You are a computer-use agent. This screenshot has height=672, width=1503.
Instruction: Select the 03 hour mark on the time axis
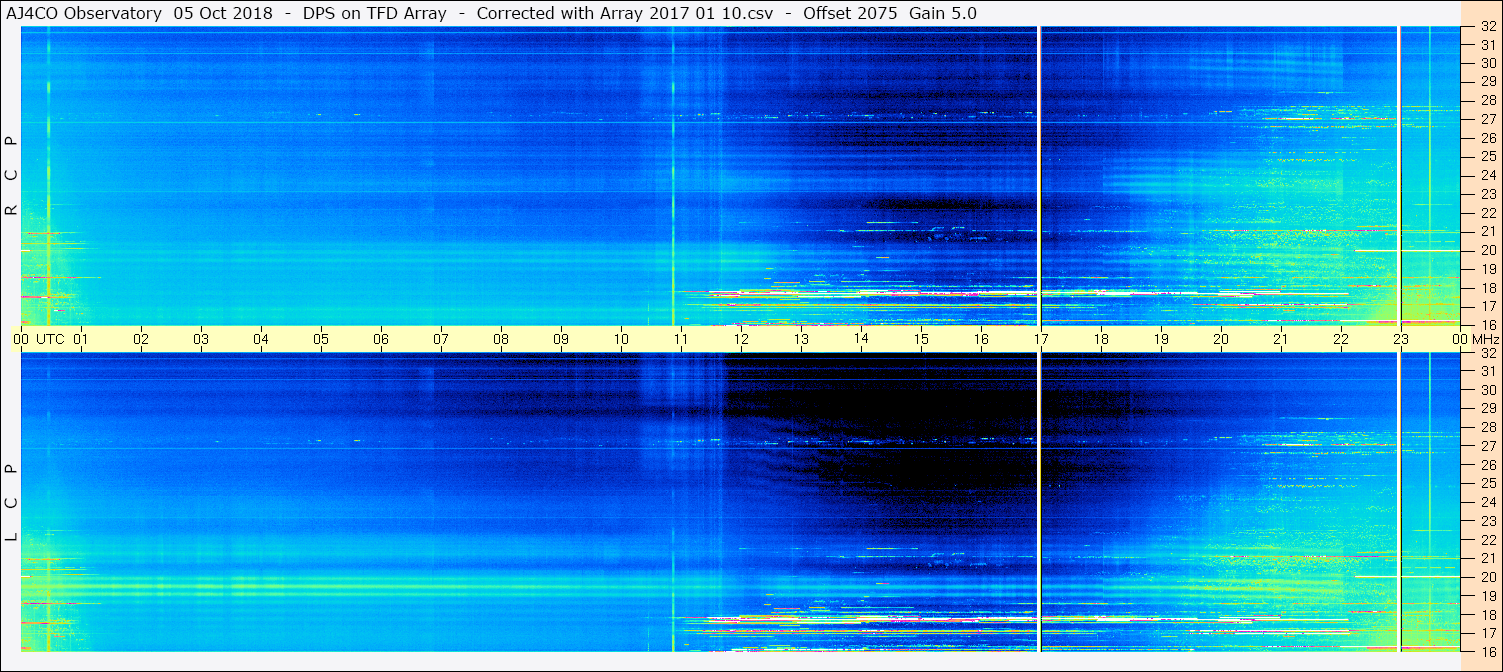coord(201,339)
